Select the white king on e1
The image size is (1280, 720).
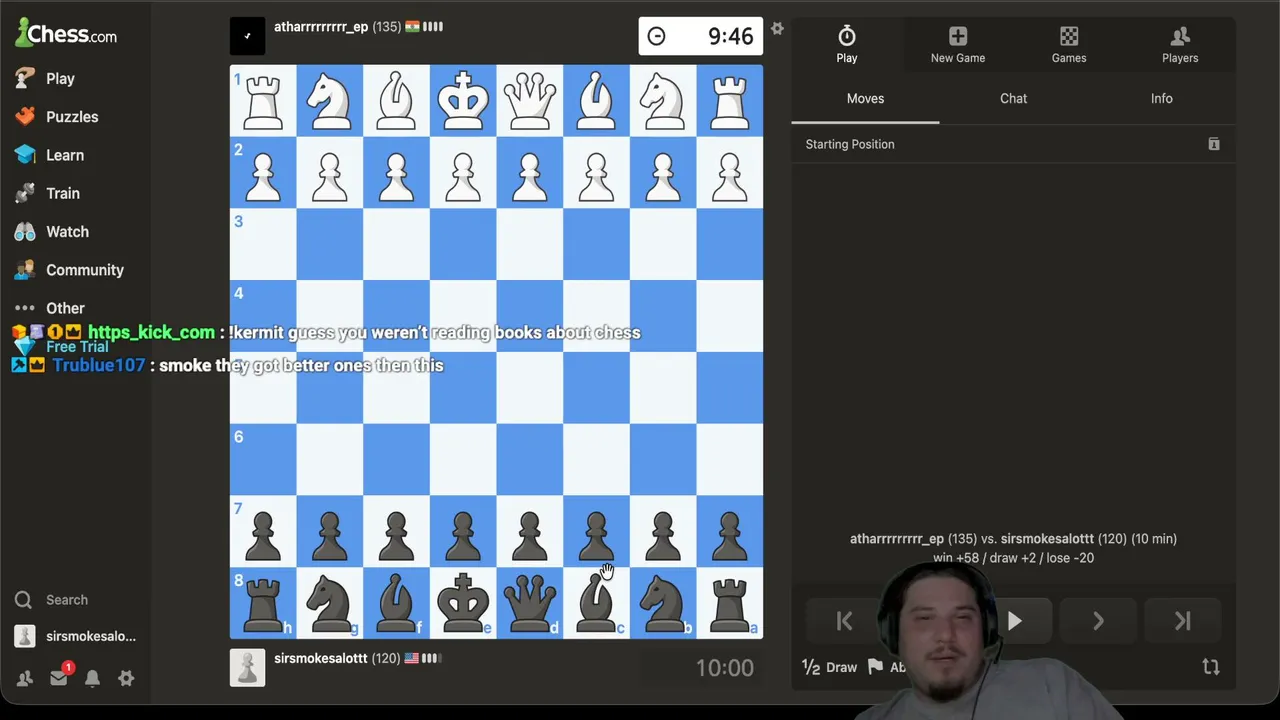point(463,101)
